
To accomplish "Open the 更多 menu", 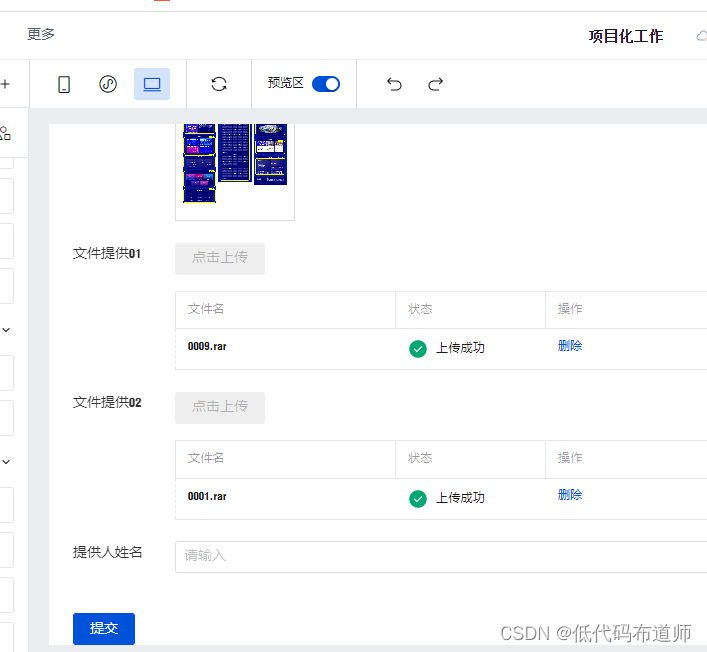I will 41,34.
